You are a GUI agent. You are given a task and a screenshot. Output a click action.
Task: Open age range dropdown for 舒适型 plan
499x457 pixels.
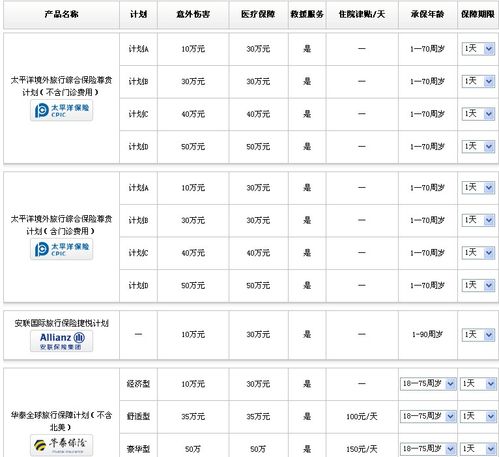pyautogui.click(x=428, y=416)
